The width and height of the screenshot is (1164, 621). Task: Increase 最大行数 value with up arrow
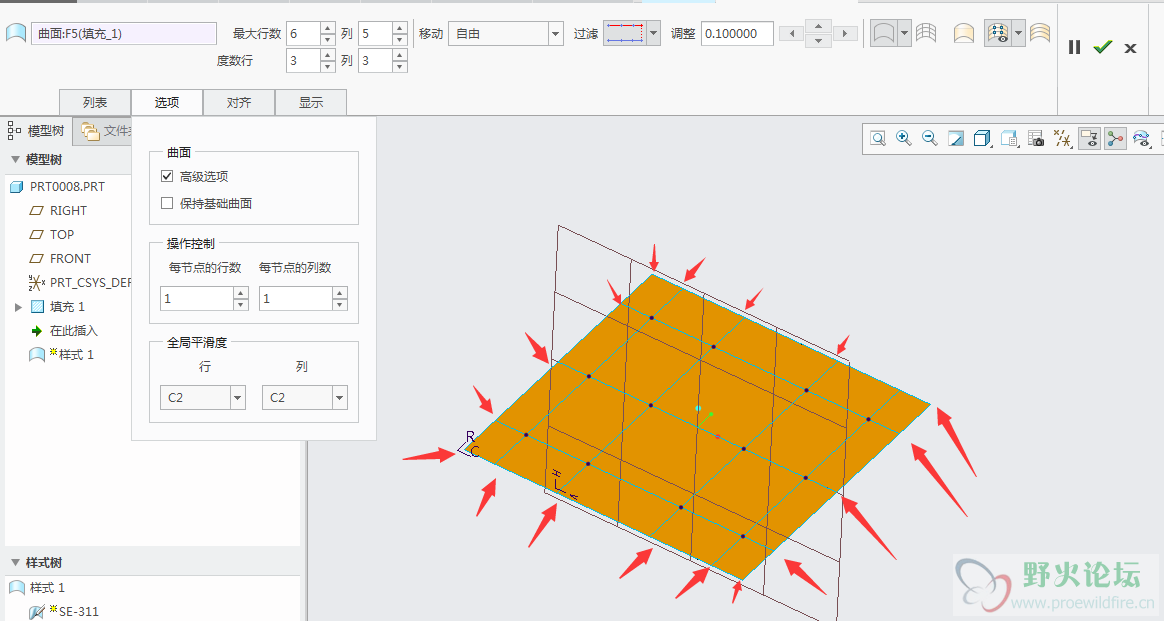(x=327, y=27)
